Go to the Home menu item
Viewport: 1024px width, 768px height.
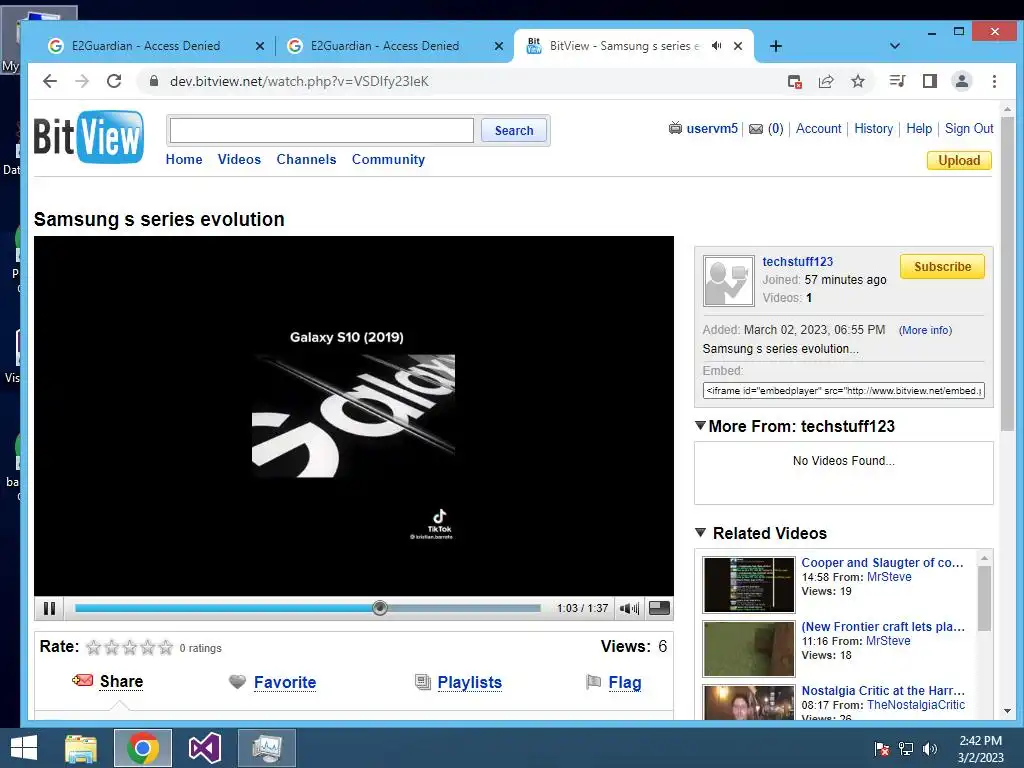[x=184, y=159]
